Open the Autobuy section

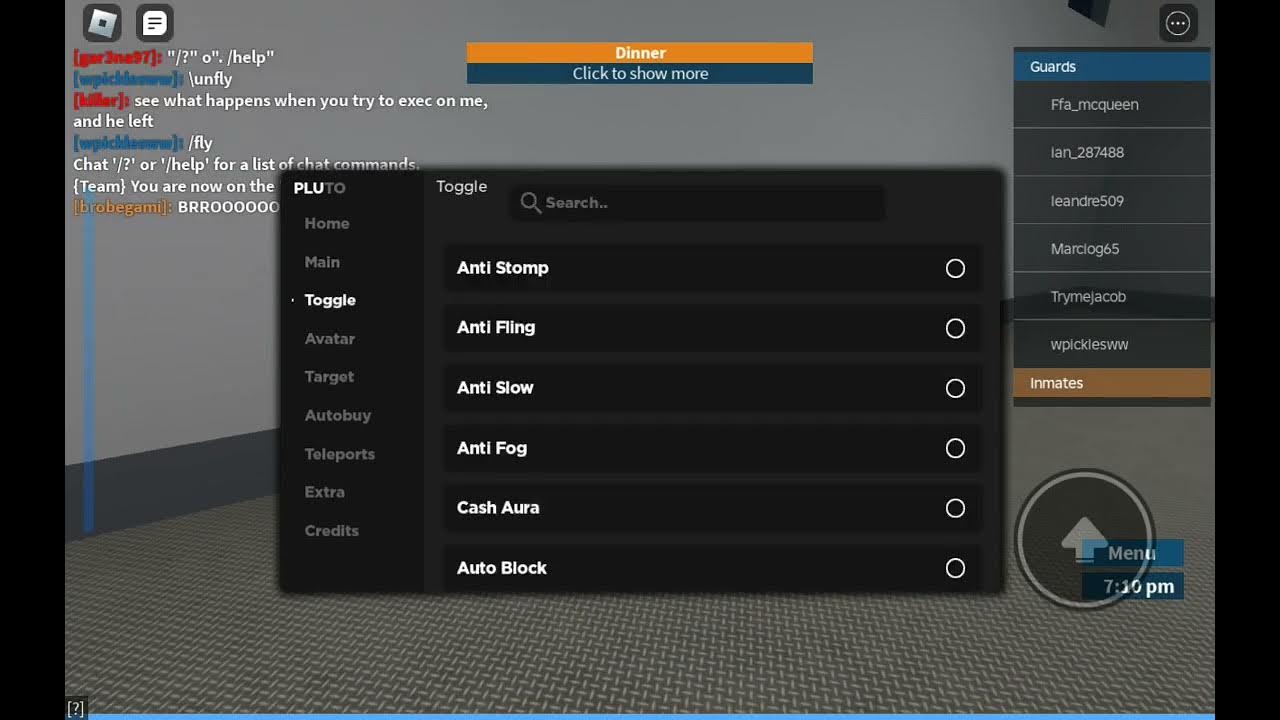338,415
